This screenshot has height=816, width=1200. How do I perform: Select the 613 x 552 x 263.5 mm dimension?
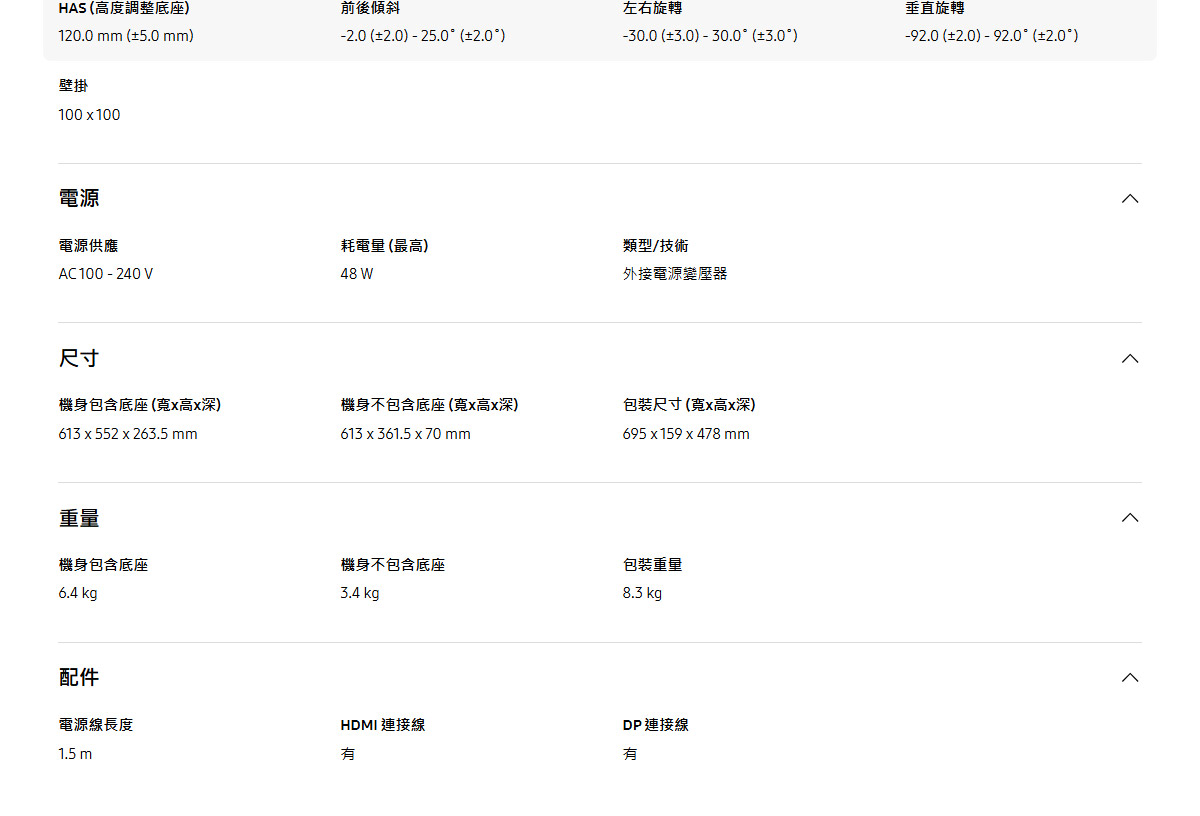[127, 433]
